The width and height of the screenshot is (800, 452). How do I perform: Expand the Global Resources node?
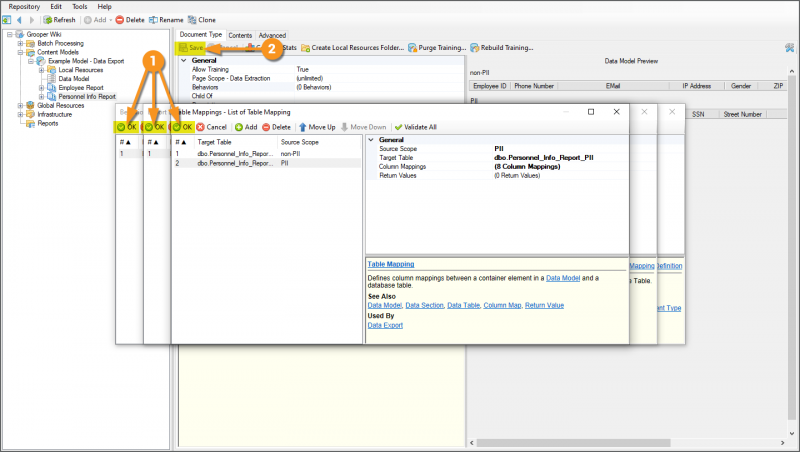[x=20, y=106]
